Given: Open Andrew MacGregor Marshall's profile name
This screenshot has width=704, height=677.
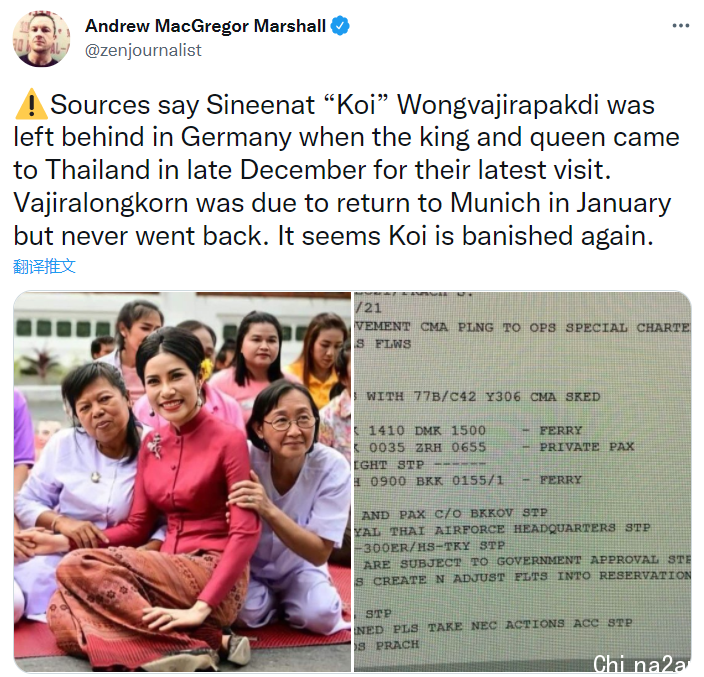Looking at the screenshot, I should tap(205, 26).
